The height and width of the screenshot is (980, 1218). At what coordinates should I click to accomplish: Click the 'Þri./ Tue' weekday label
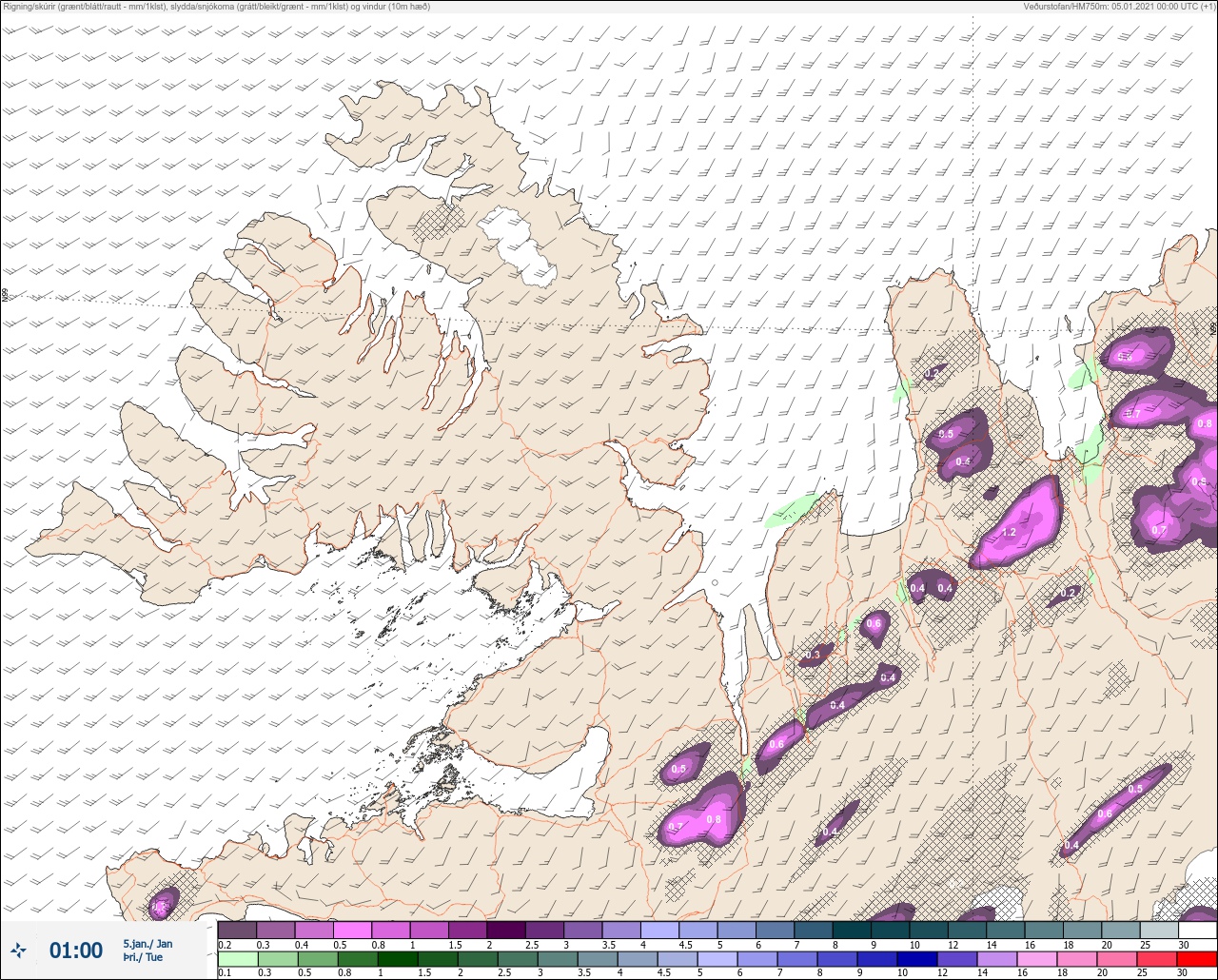tap(143, 957)
